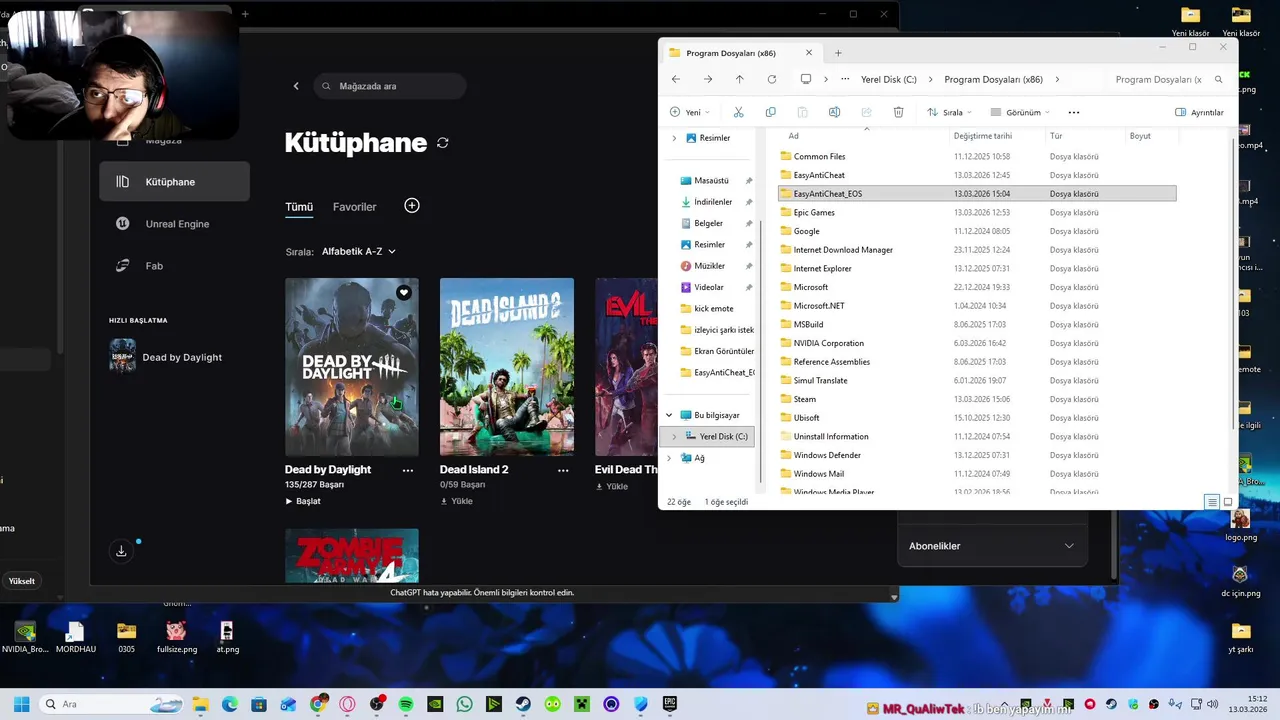Click the Windows taskbar Ara search box

(x=112, y=704)
